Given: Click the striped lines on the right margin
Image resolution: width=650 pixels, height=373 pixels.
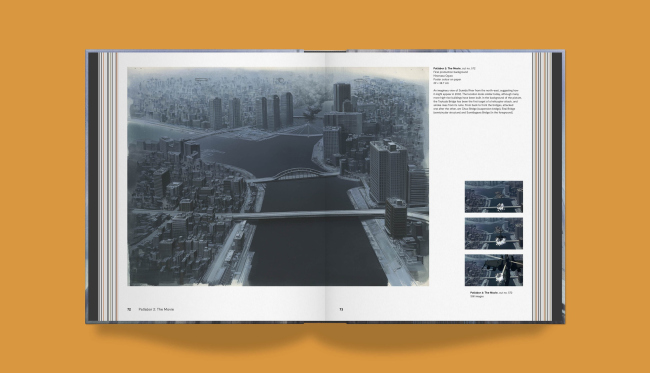Looking at the screenshot, I should pyautogui.click(x=542, y=186).
